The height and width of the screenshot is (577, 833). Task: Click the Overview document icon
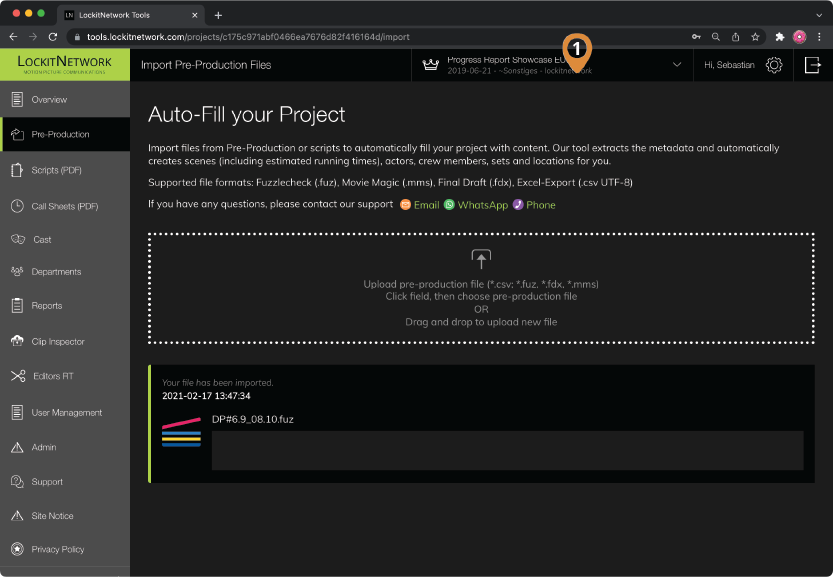tap(17, 99)
